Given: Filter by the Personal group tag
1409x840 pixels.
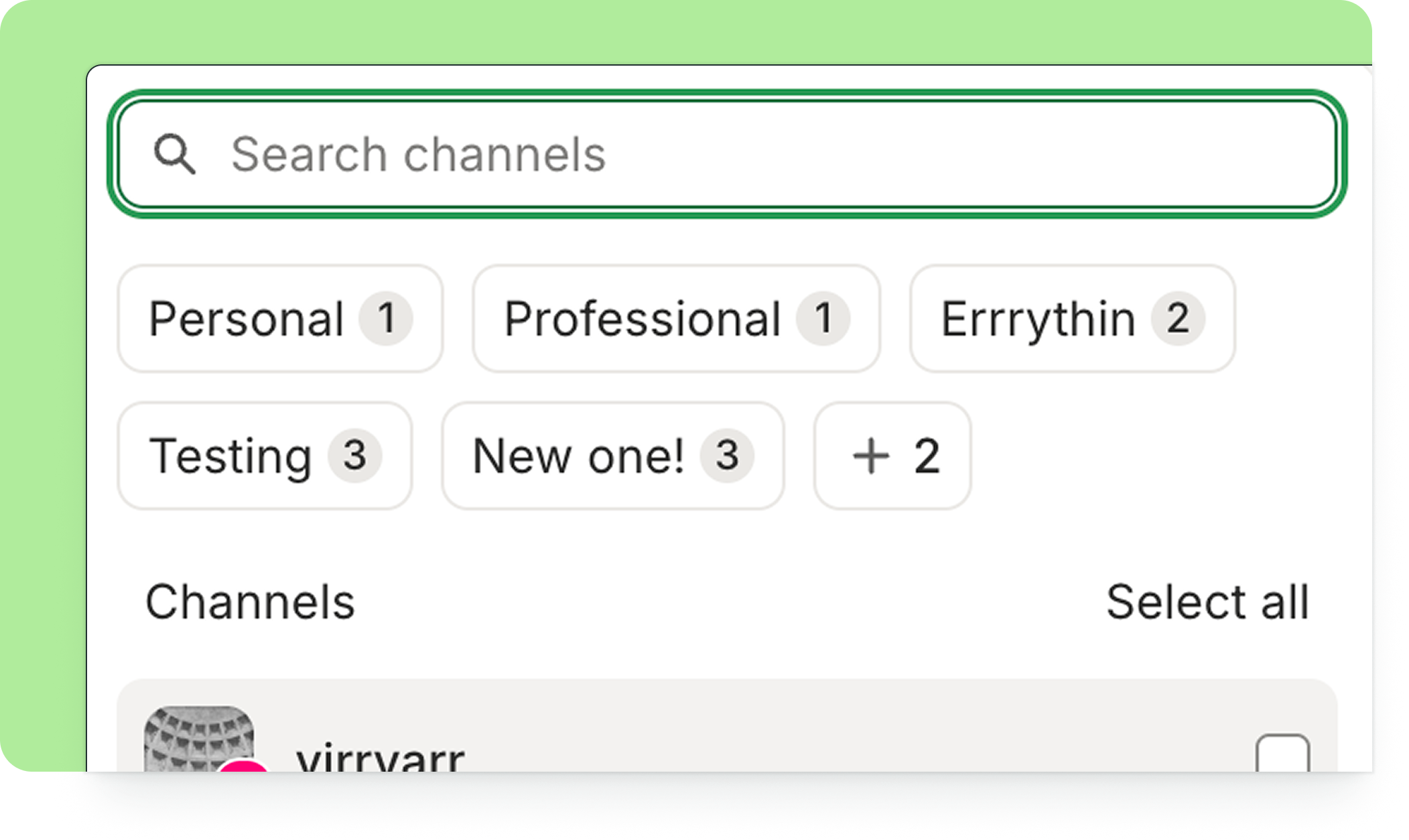Looking at the screenshot, I should coord(280,318).
